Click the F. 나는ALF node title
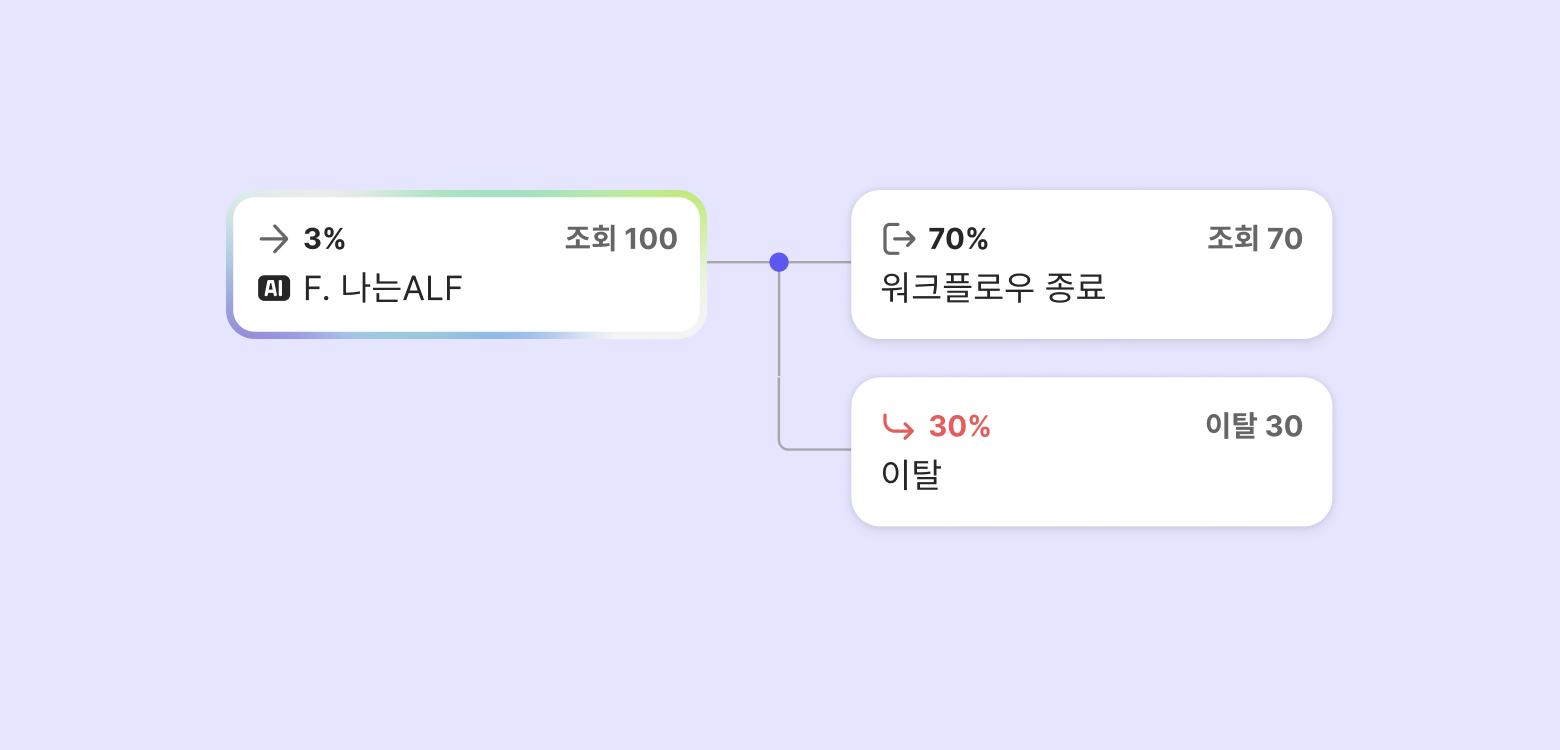 383,289
